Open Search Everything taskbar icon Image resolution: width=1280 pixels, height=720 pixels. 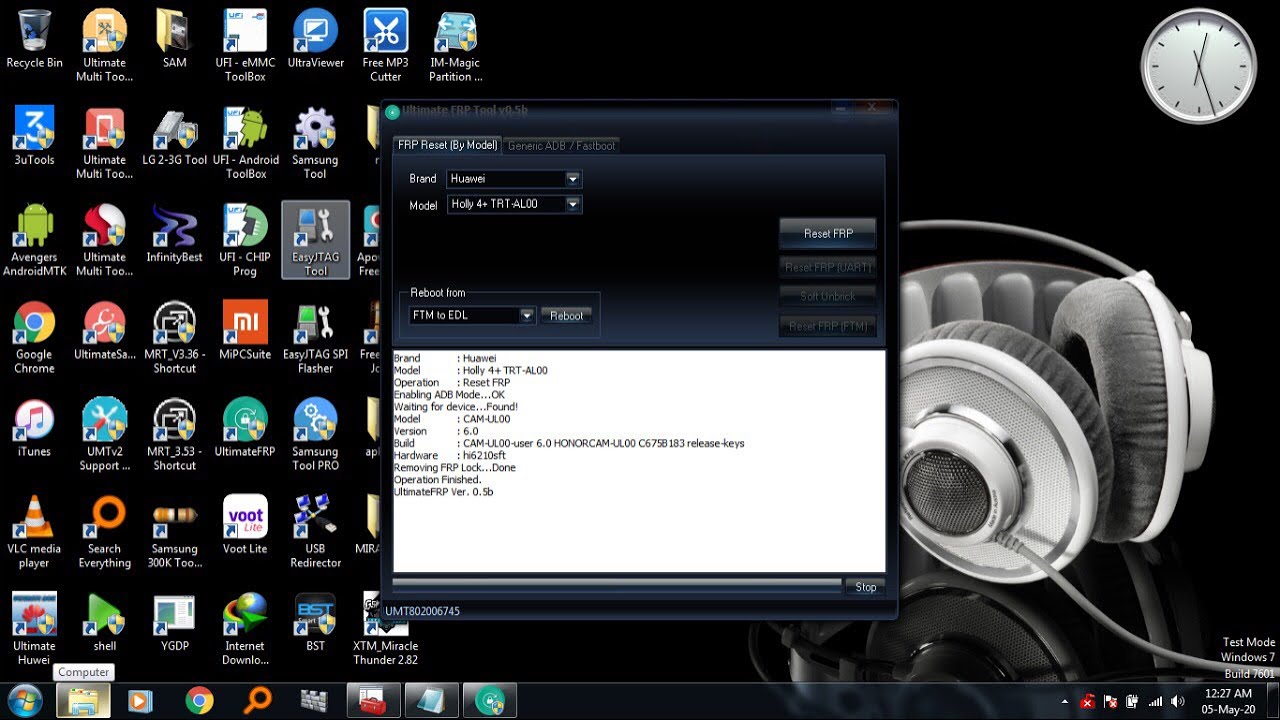(x=258, y=700)
